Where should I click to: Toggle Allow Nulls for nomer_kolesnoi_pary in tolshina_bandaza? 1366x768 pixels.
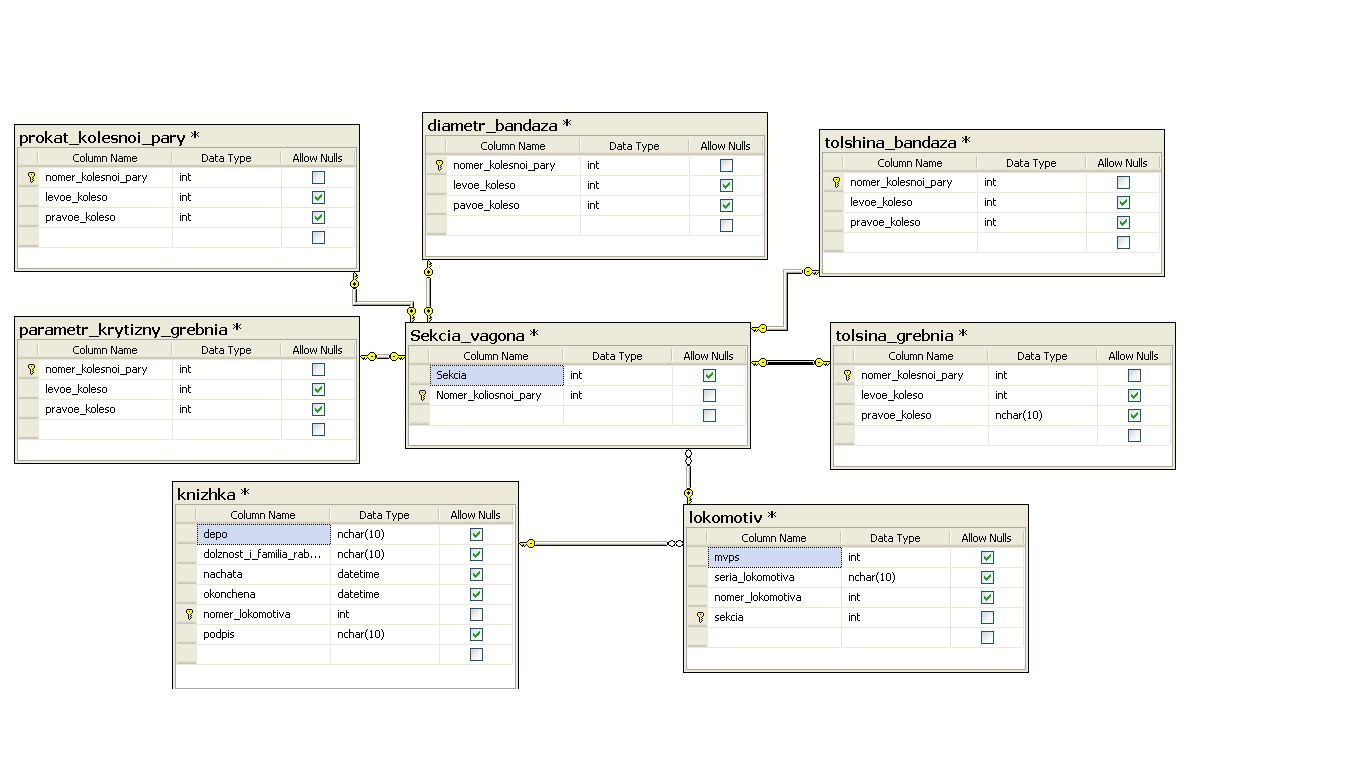pos(1123,182)
